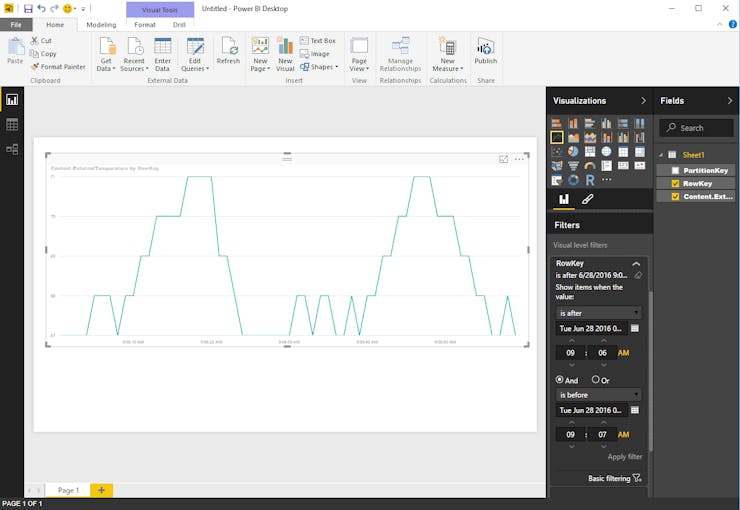Insert a Text Box

coord(318,41)
